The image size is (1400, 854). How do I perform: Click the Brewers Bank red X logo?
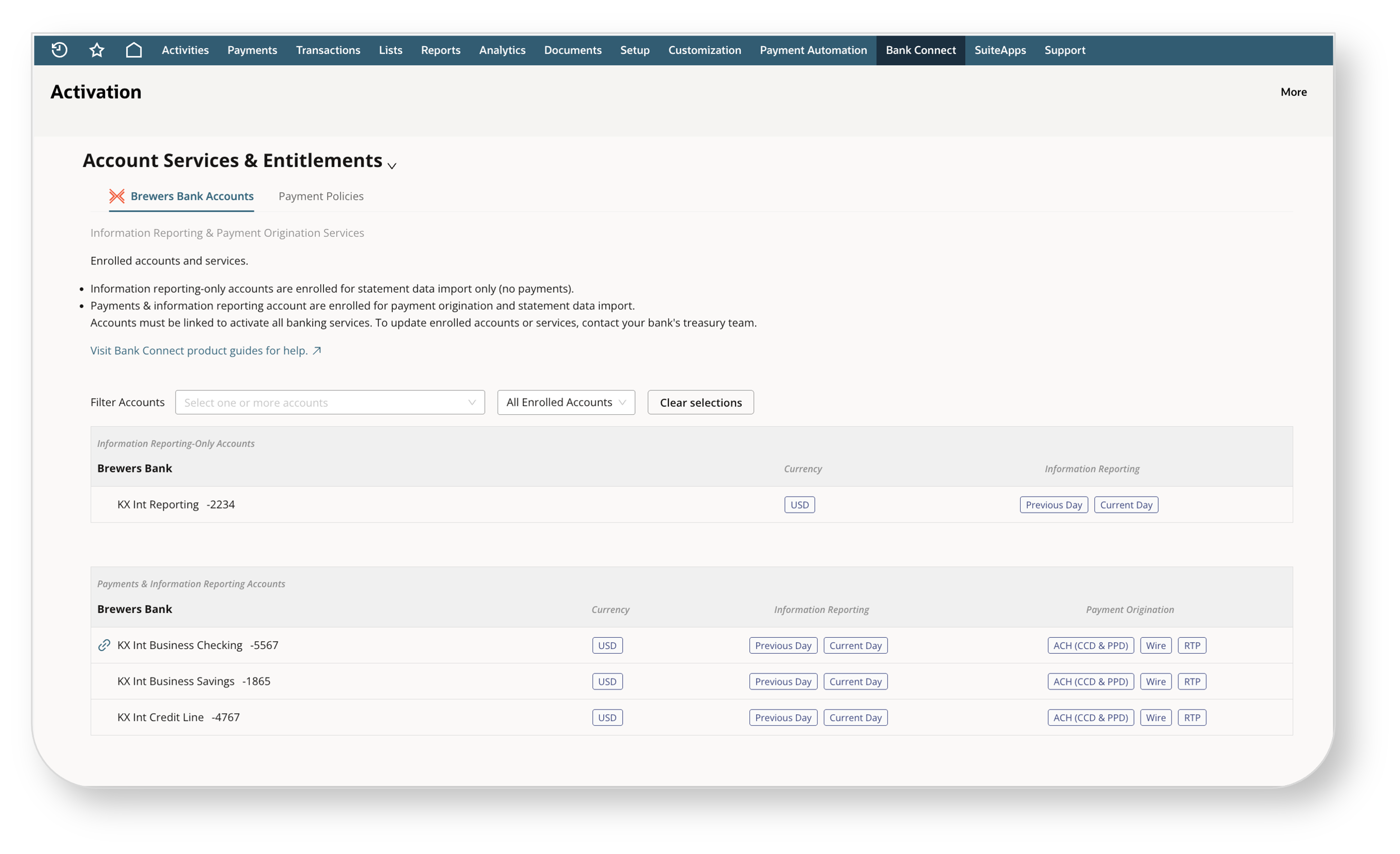(x=117, y=196)
